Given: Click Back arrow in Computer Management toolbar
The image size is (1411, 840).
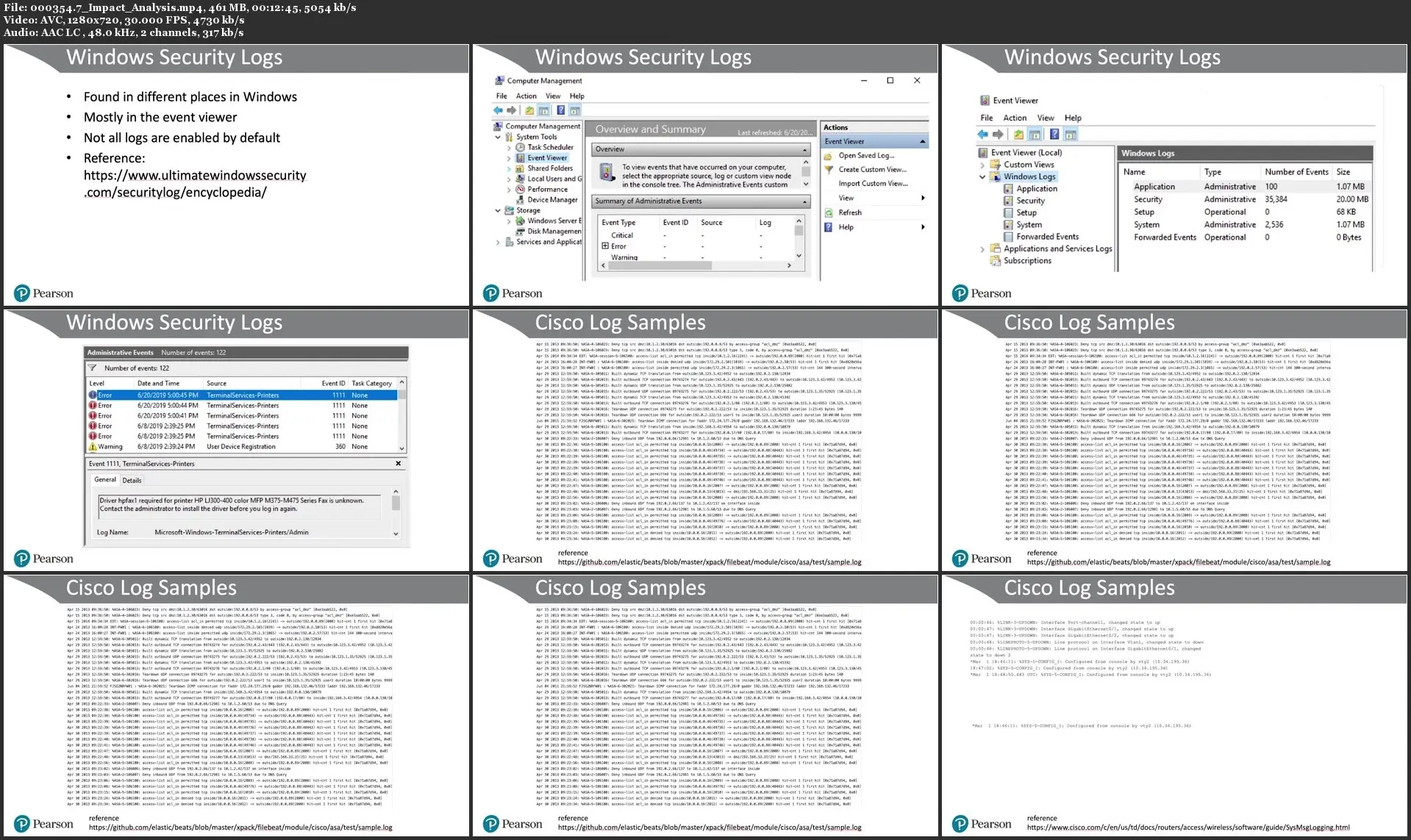Looking at the screenshot, I should [498, 110].
